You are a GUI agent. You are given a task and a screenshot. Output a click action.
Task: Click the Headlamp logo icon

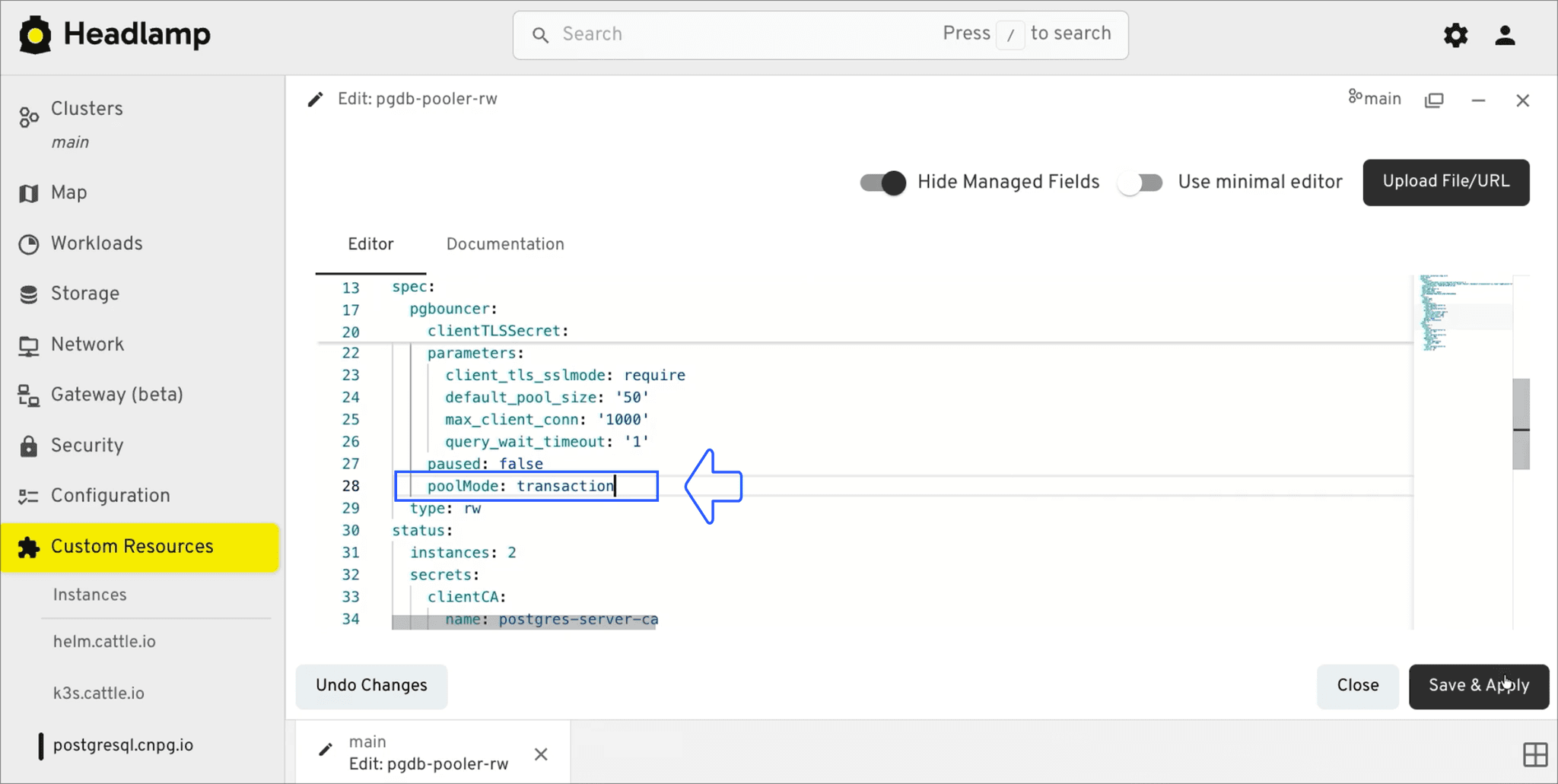click(x=35, y=35)
